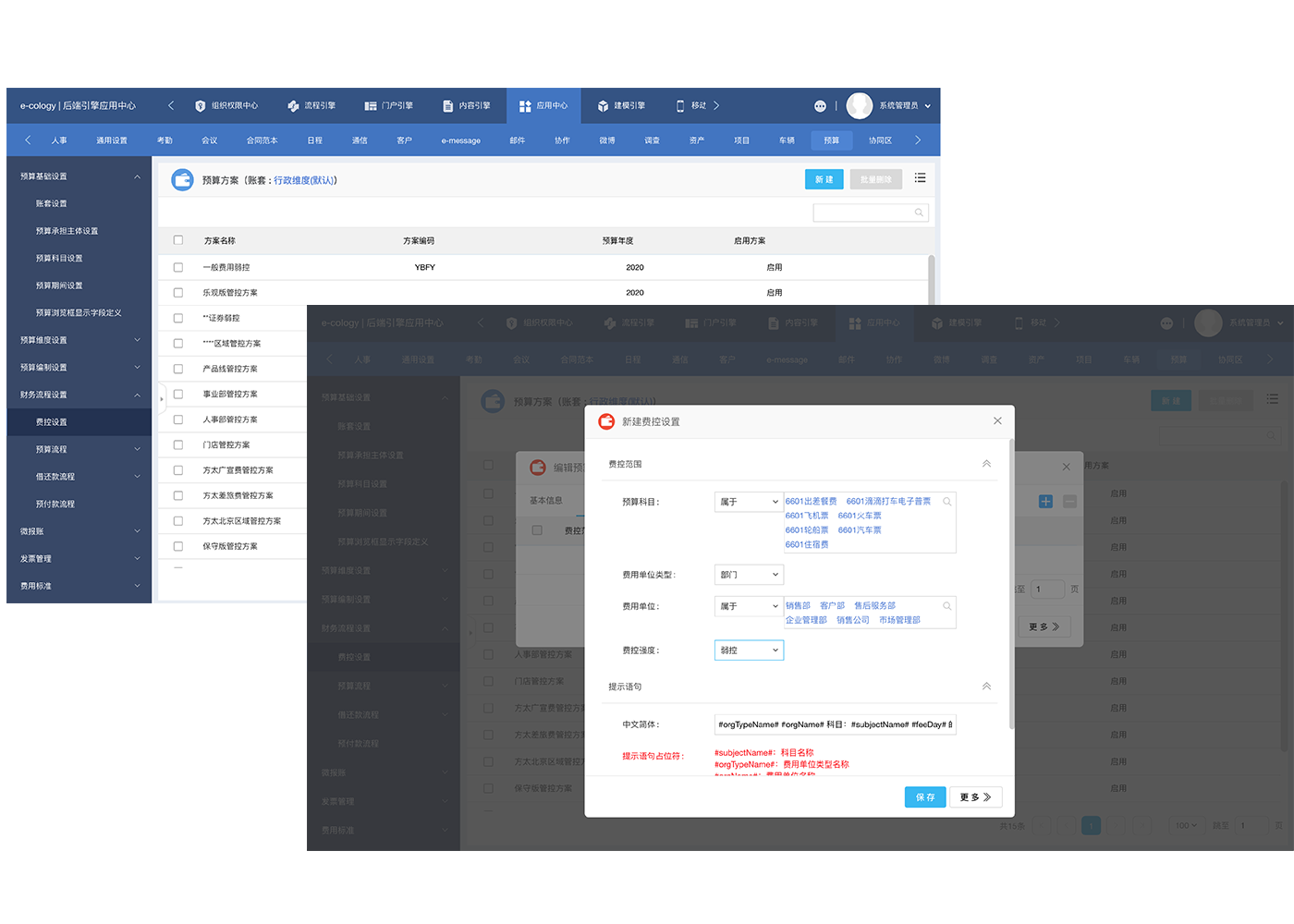Close the 新建费控设置 dialog
Viewport: 1294px width, 924px height.
click(997, 421)
